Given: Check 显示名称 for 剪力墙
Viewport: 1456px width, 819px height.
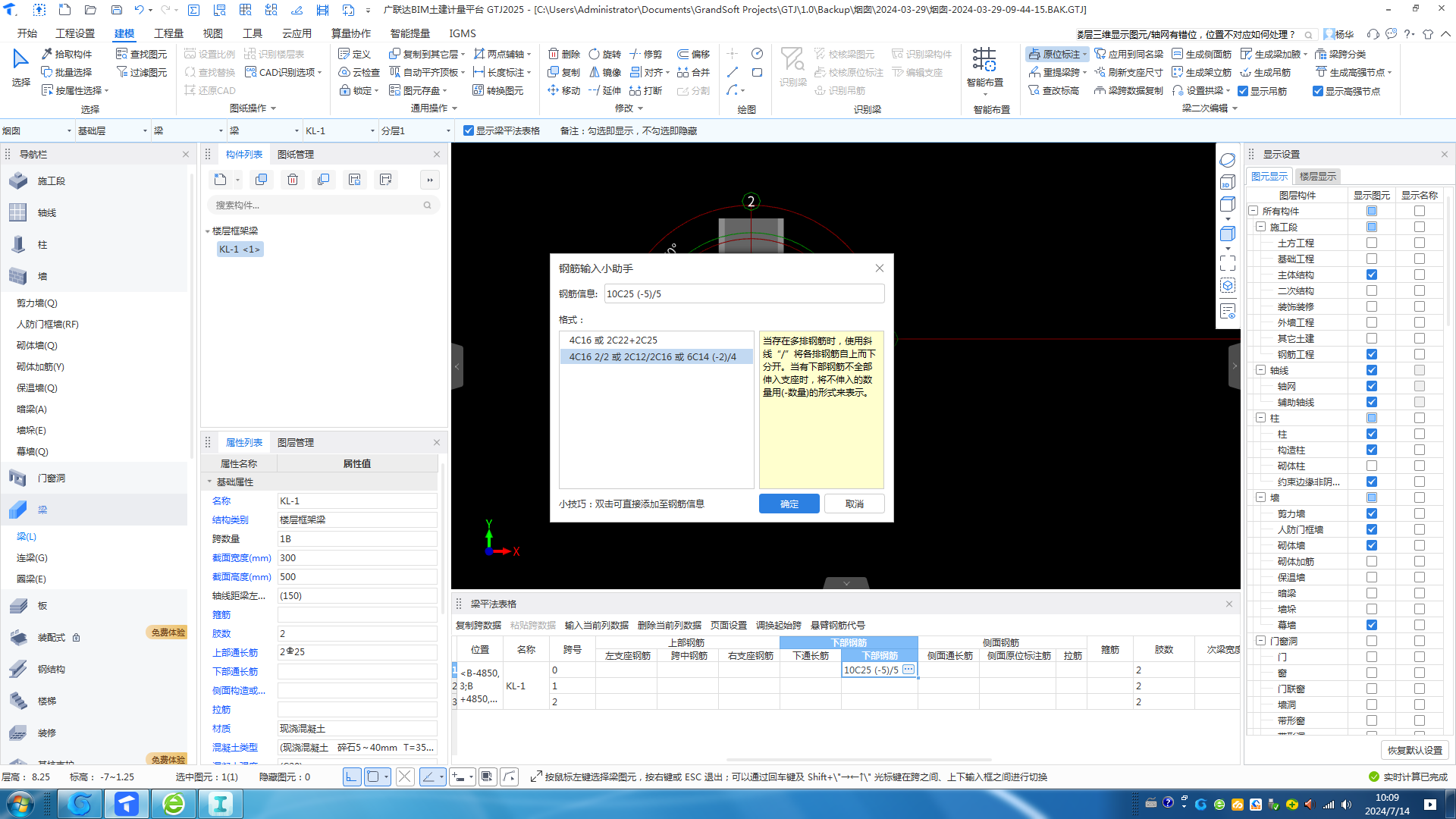Looking at the screenshot, I should tap(1420, 513).
